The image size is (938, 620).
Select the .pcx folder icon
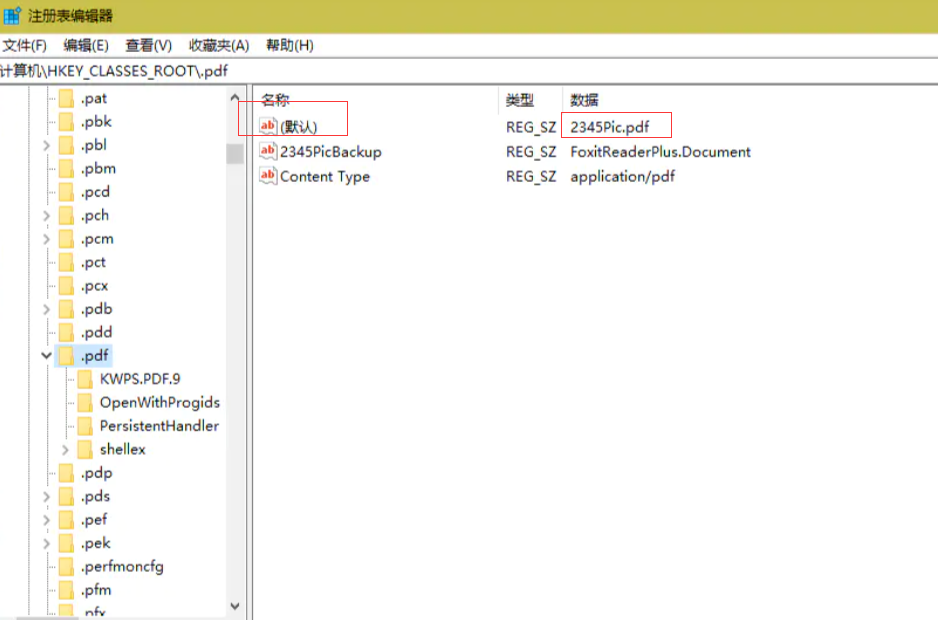66,285
